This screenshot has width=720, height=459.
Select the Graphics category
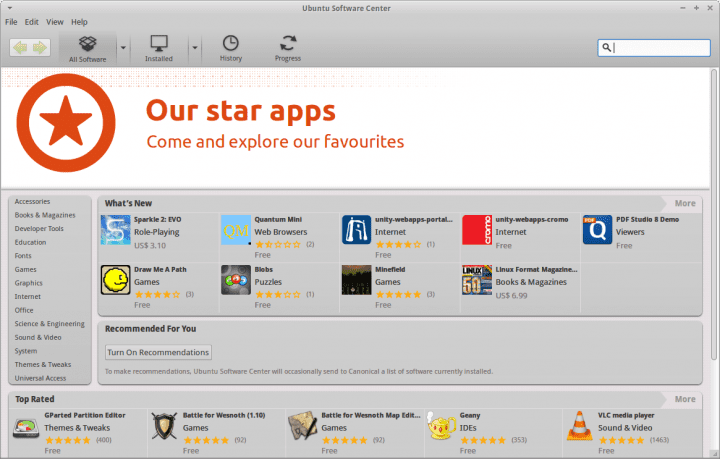[28, 283]
